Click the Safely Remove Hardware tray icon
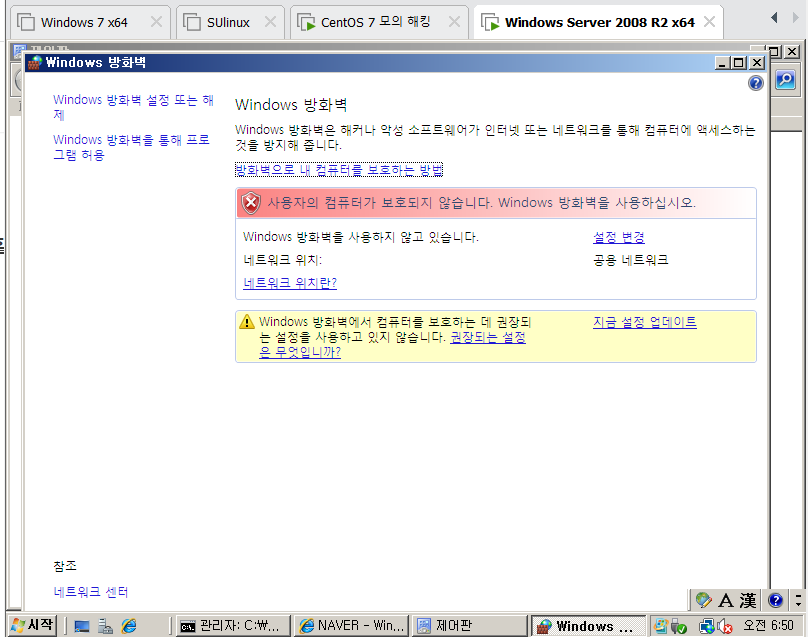The height and width of the screenshot is (637, 808). [678, 627]
